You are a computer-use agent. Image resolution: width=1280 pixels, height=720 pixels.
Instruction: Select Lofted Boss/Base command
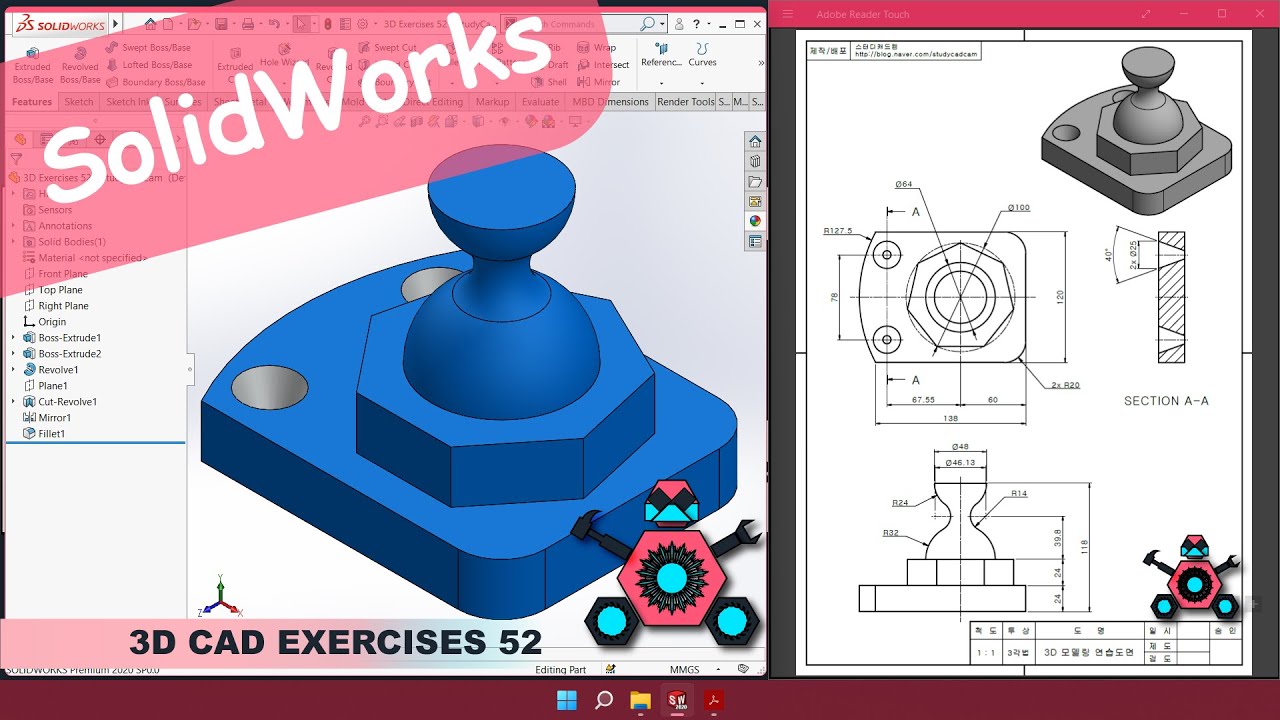point(149,65)
